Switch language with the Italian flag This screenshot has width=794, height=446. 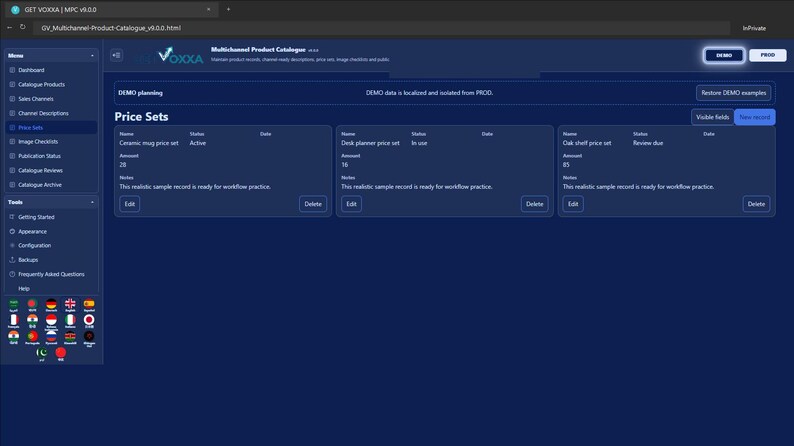point(70,321)
